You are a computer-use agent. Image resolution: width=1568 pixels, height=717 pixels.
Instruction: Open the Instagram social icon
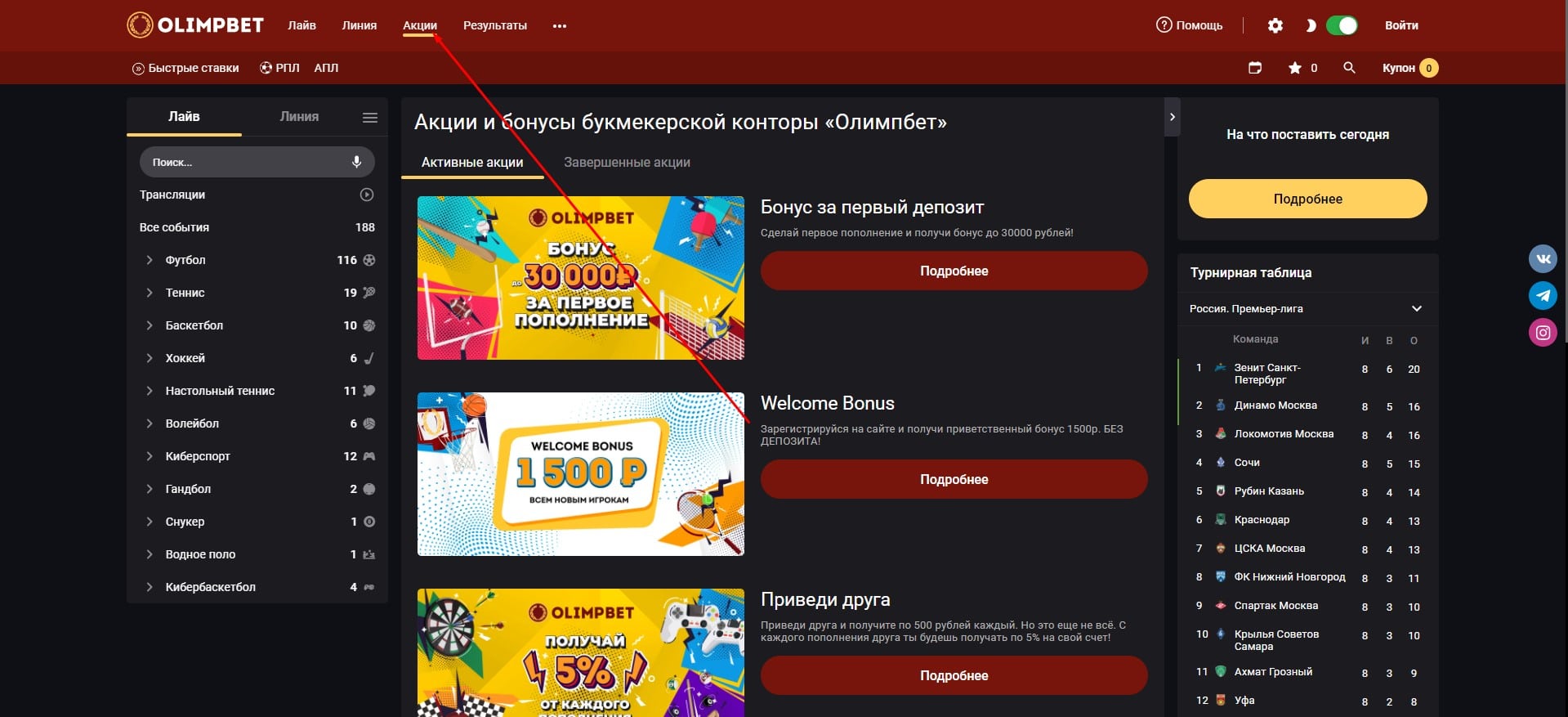click(1543, 332)
